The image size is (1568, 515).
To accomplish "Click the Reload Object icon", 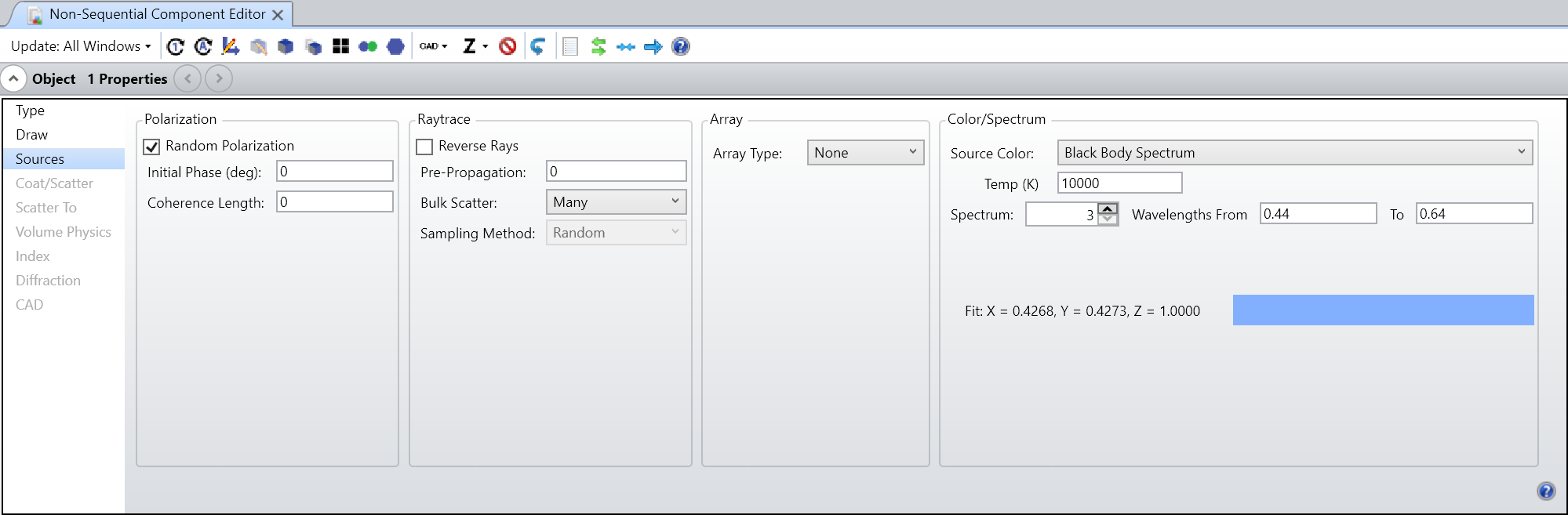I will point(176,47).
